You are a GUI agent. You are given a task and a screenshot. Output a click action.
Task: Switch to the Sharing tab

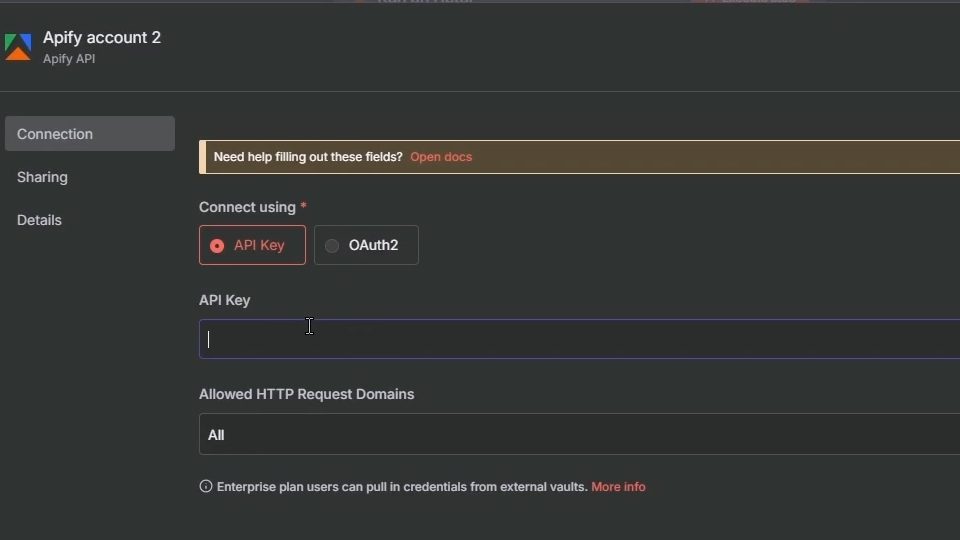(x=42, y=177)
